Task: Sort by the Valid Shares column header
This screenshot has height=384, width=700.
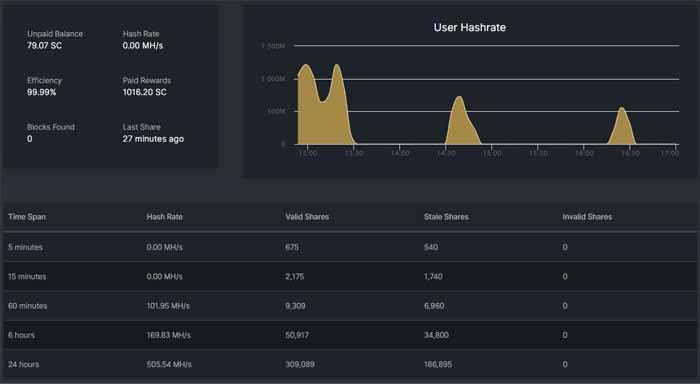Action: 307,217
